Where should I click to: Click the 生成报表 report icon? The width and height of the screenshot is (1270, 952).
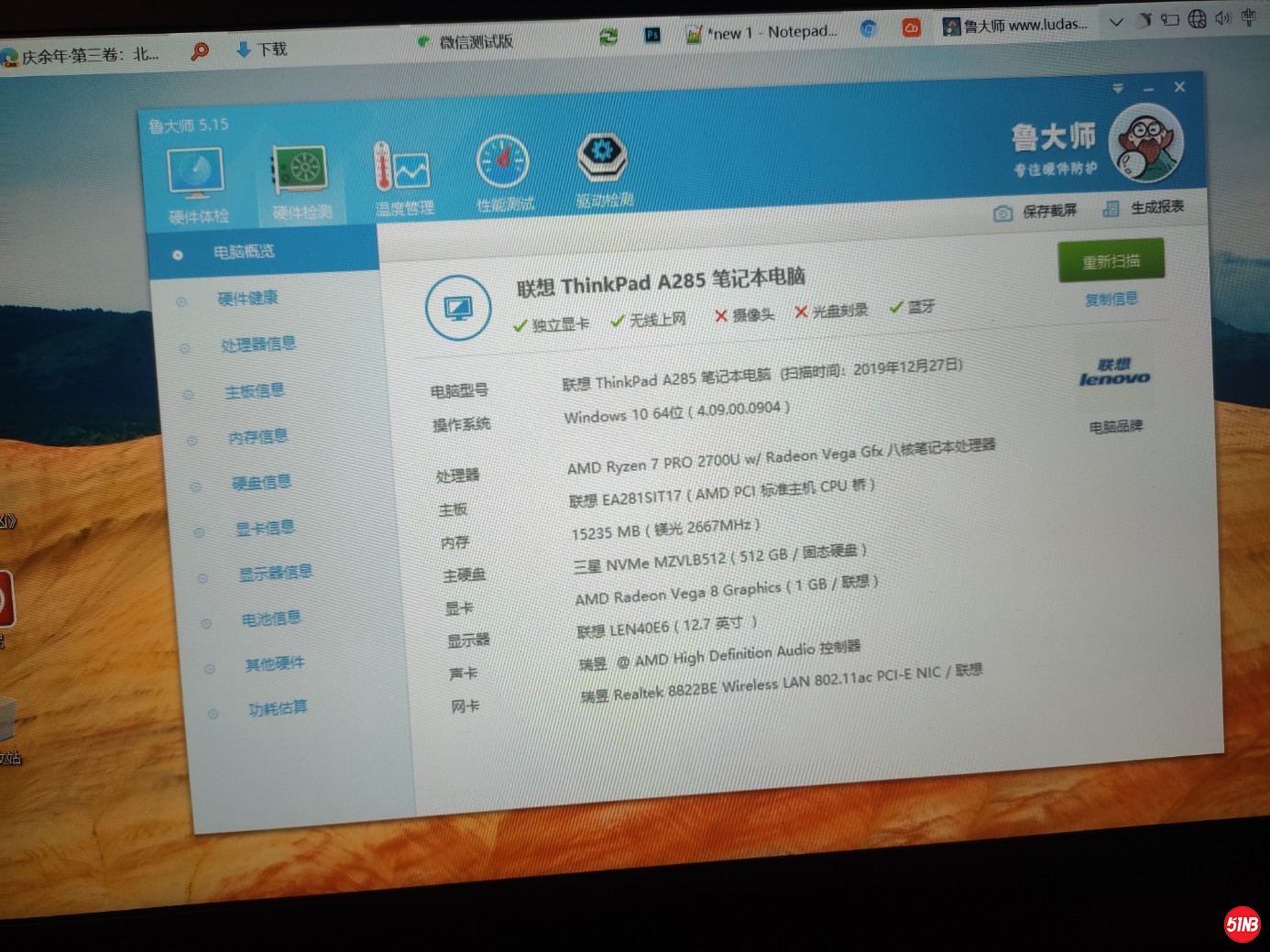[x=1111, y=209]
